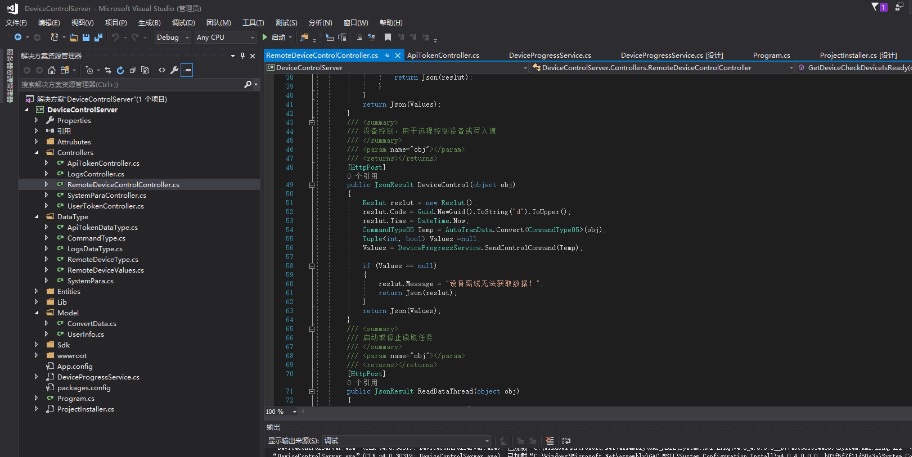The width and height of the screenshot is (912, 457).
Task: Click the Refresh icon in Solution Explorer
Action: 120,70
